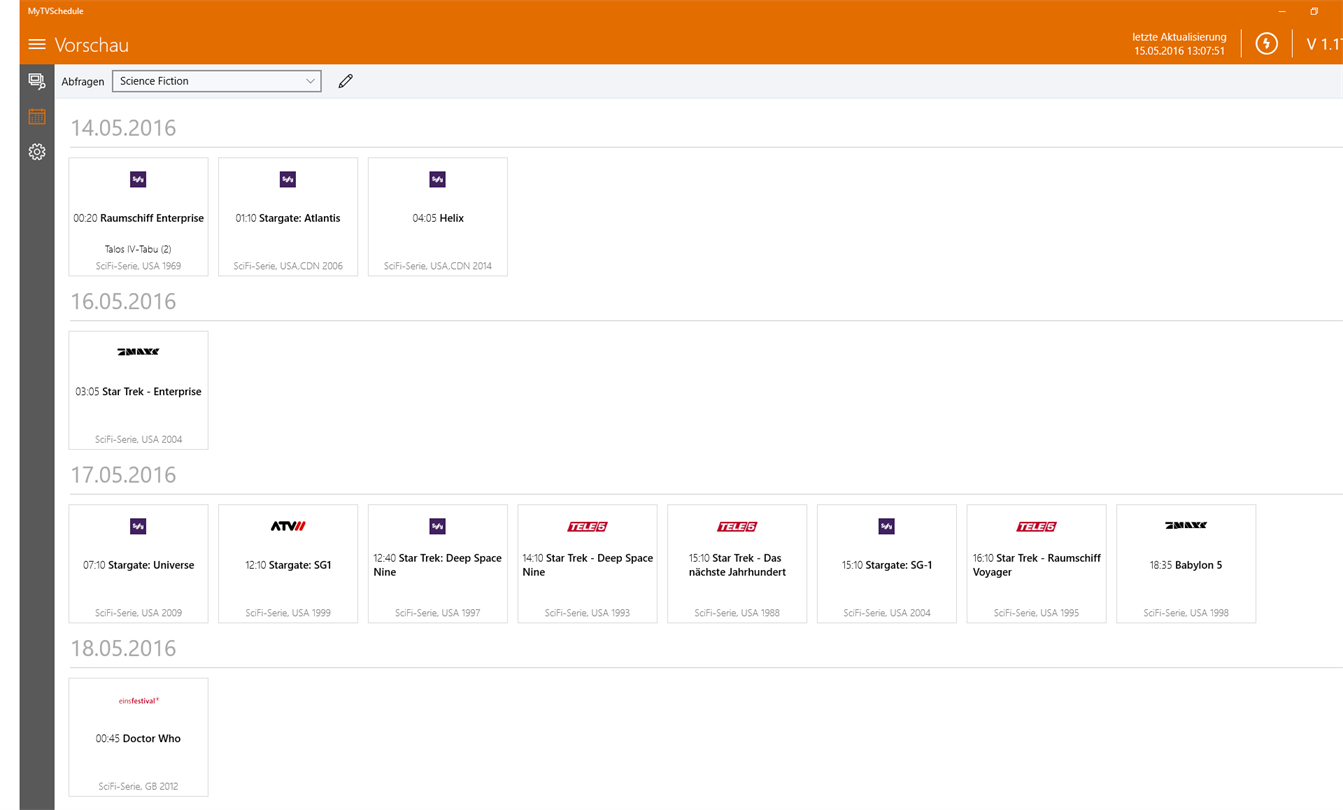This screenshot has height=810, width=1343.
Task: Click DMAX logo on Babylon 5 card
Action: pos(1186,525)
